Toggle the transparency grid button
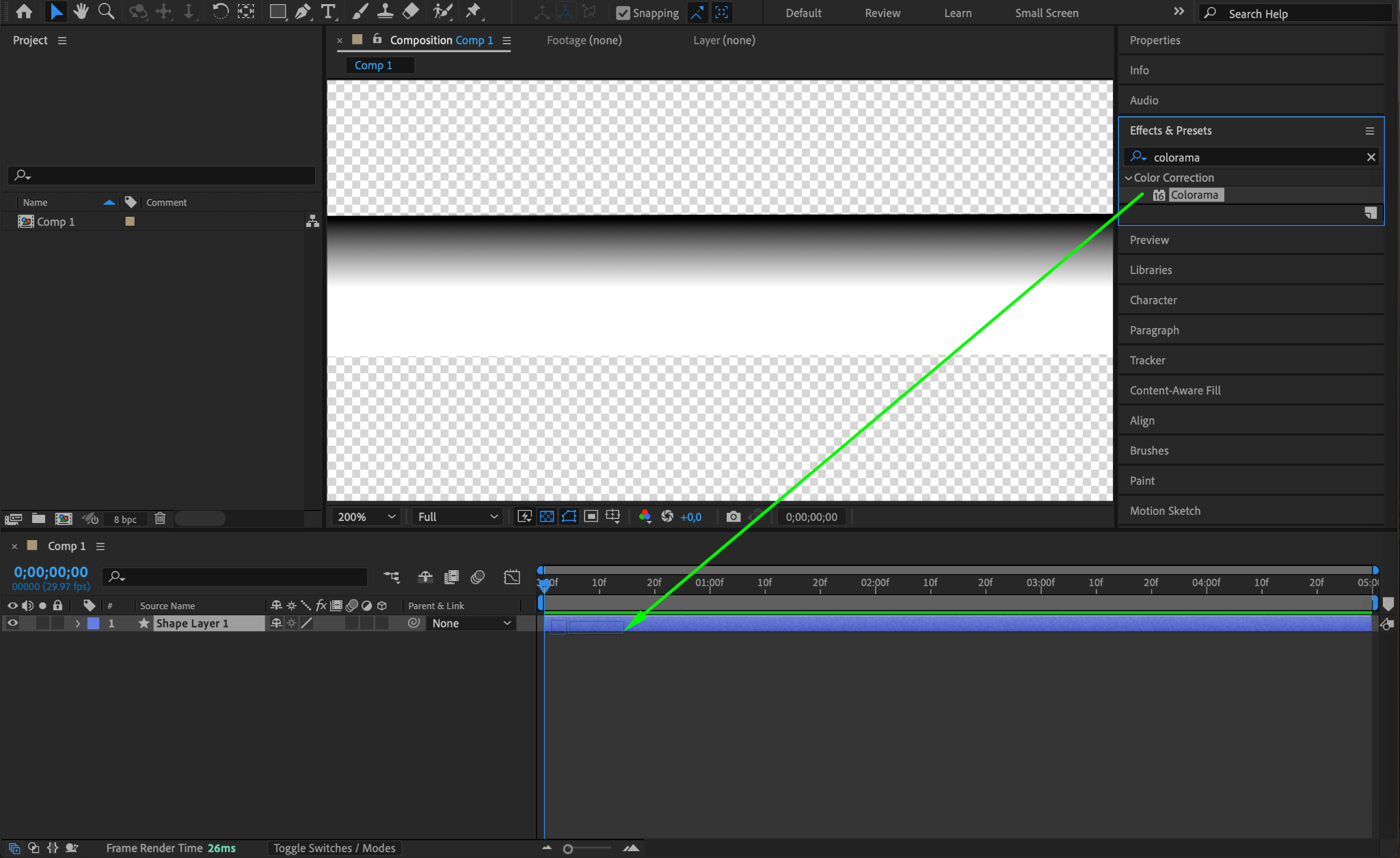1400x858 pixels. tap(547, 517)
